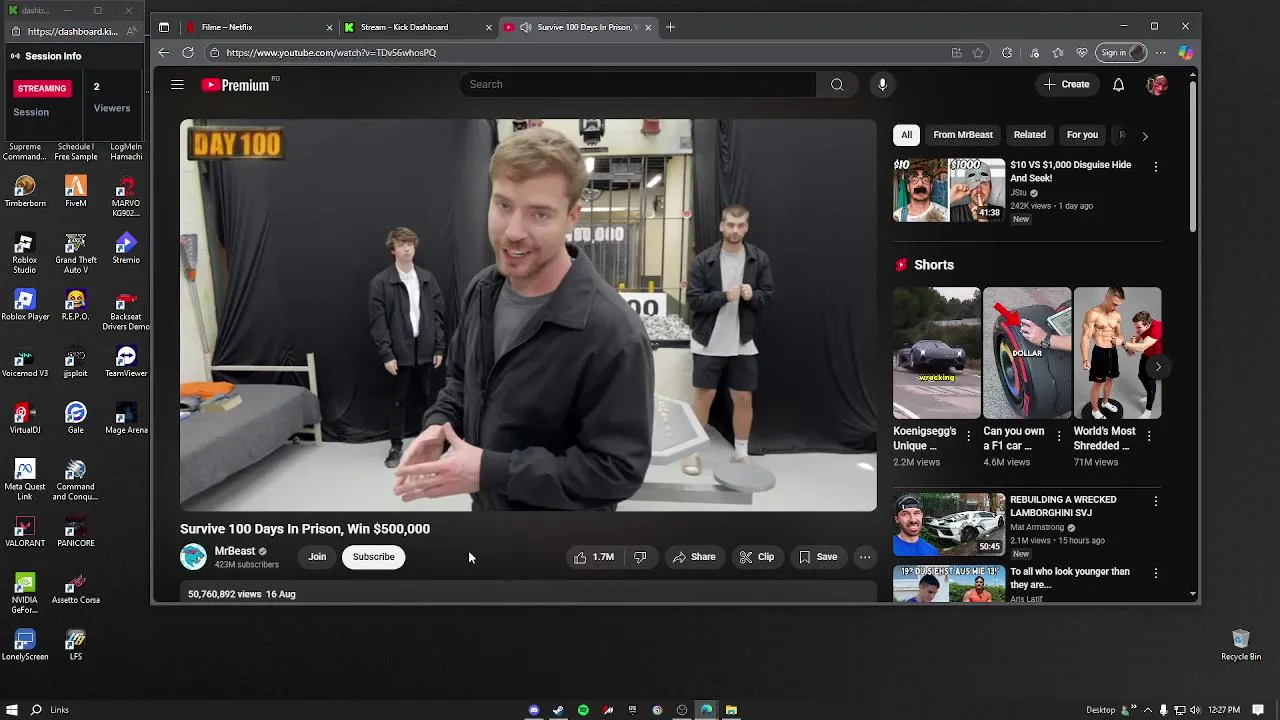Open a new browser tab

(671, 27)
